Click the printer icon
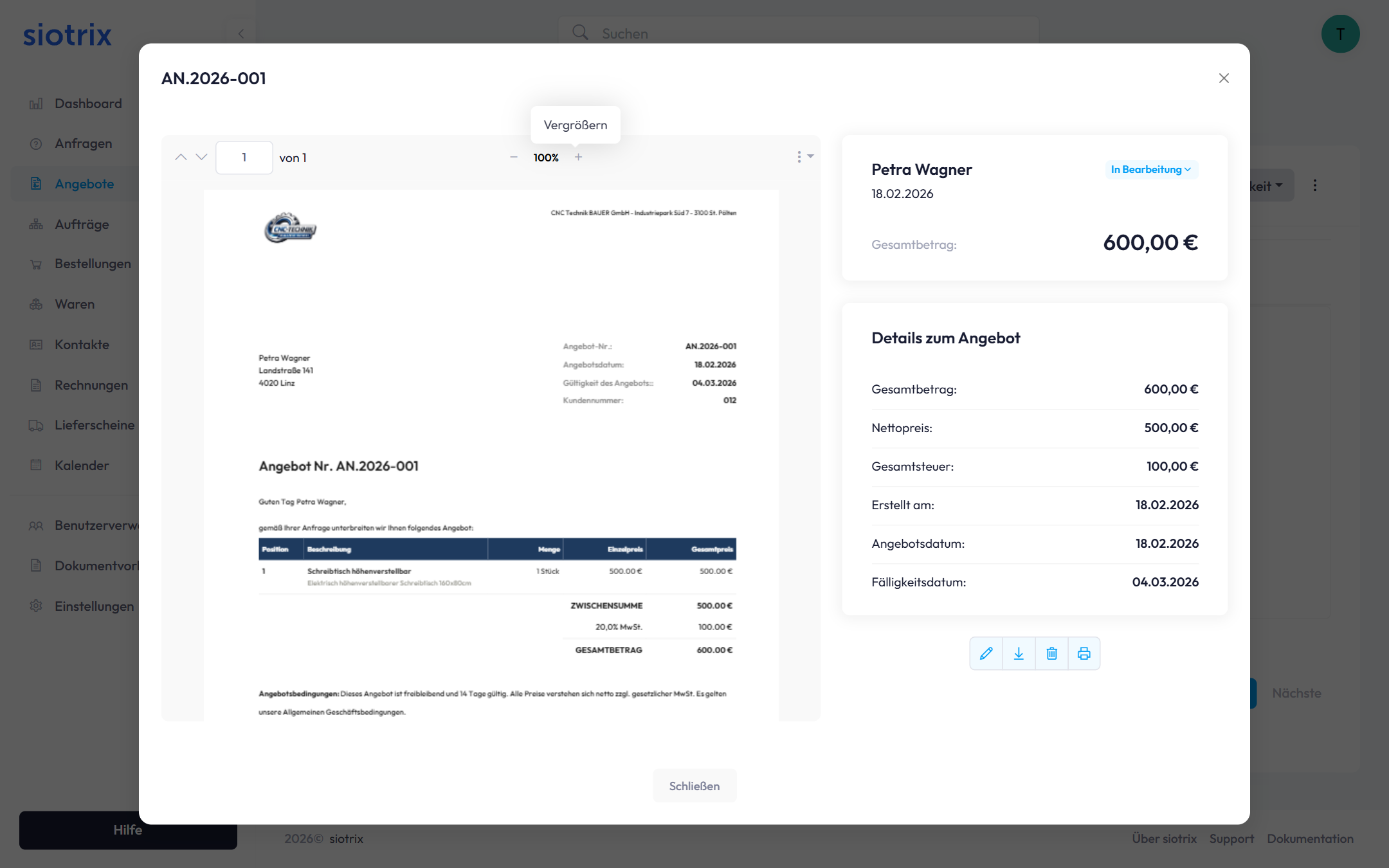The width and height of the screenshot is (1389, 868). coord(1084,653)
